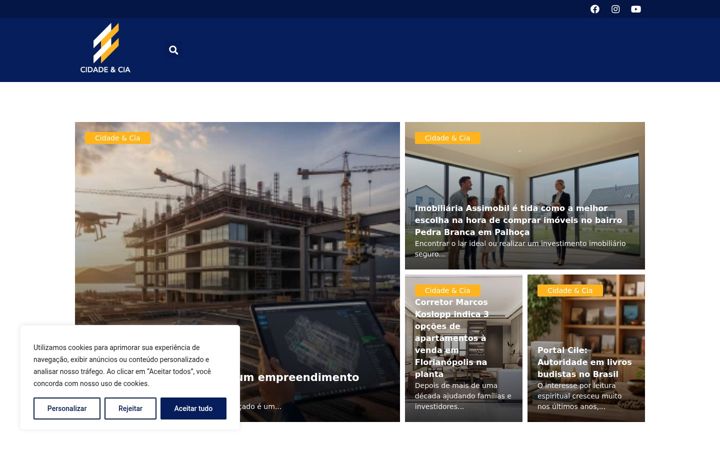This screenshot has height=450, width=720.
Task: Open the empreendimento construction article title
Action: click(299, 377)
